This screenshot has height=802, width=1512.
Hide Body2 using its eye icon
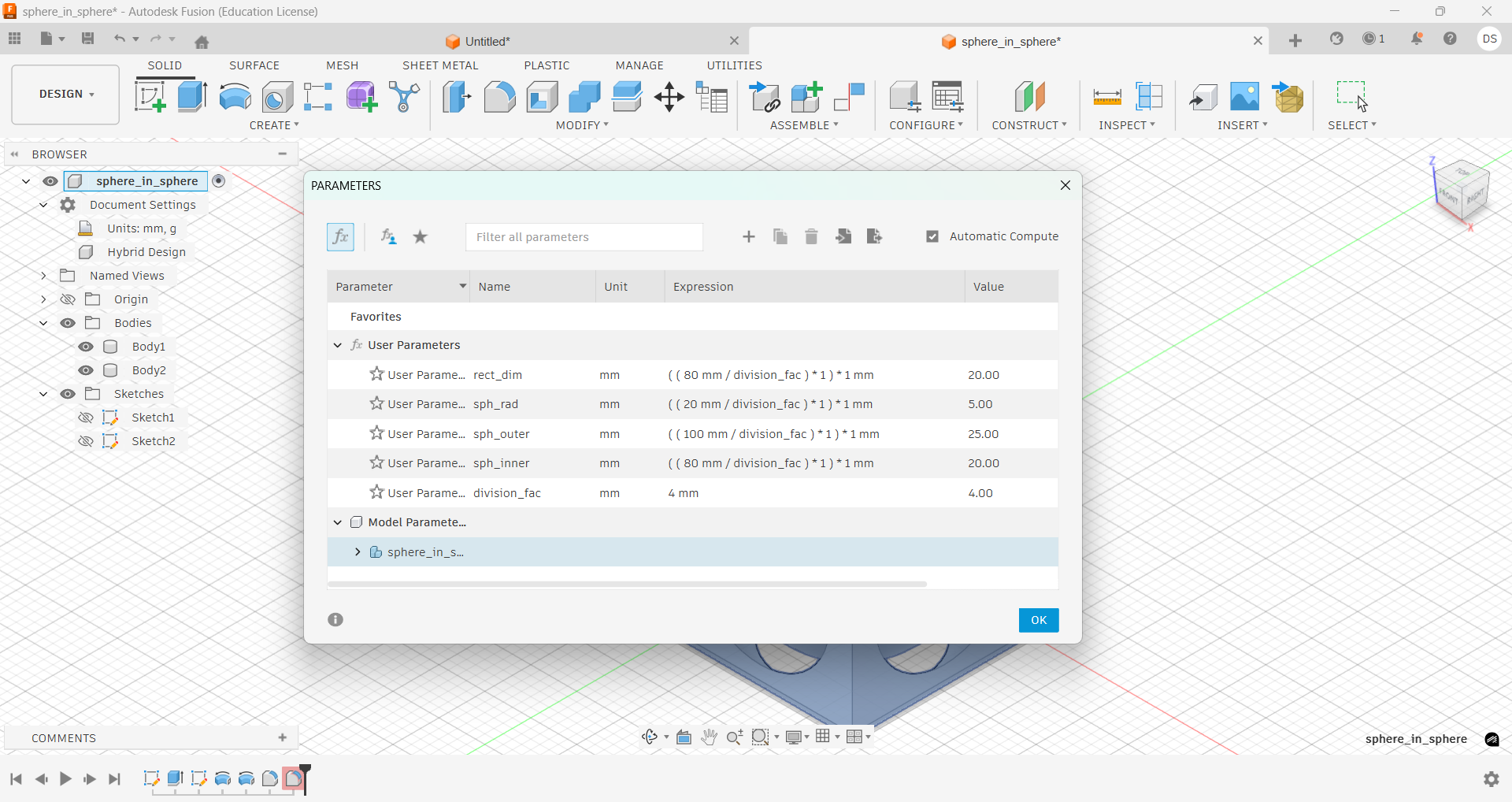click(x=86, y=370)
